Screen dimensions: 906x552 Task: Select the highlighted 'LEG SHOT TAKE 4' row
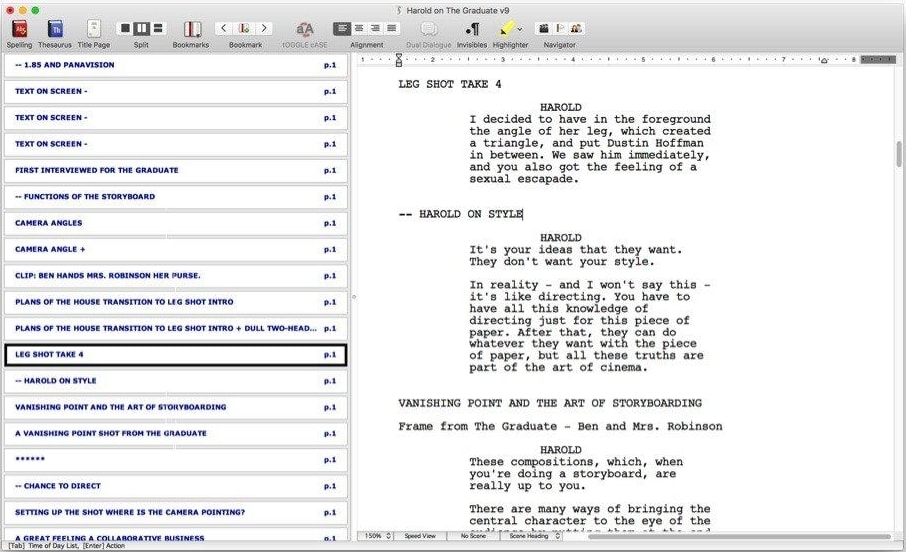coord(176,355)
